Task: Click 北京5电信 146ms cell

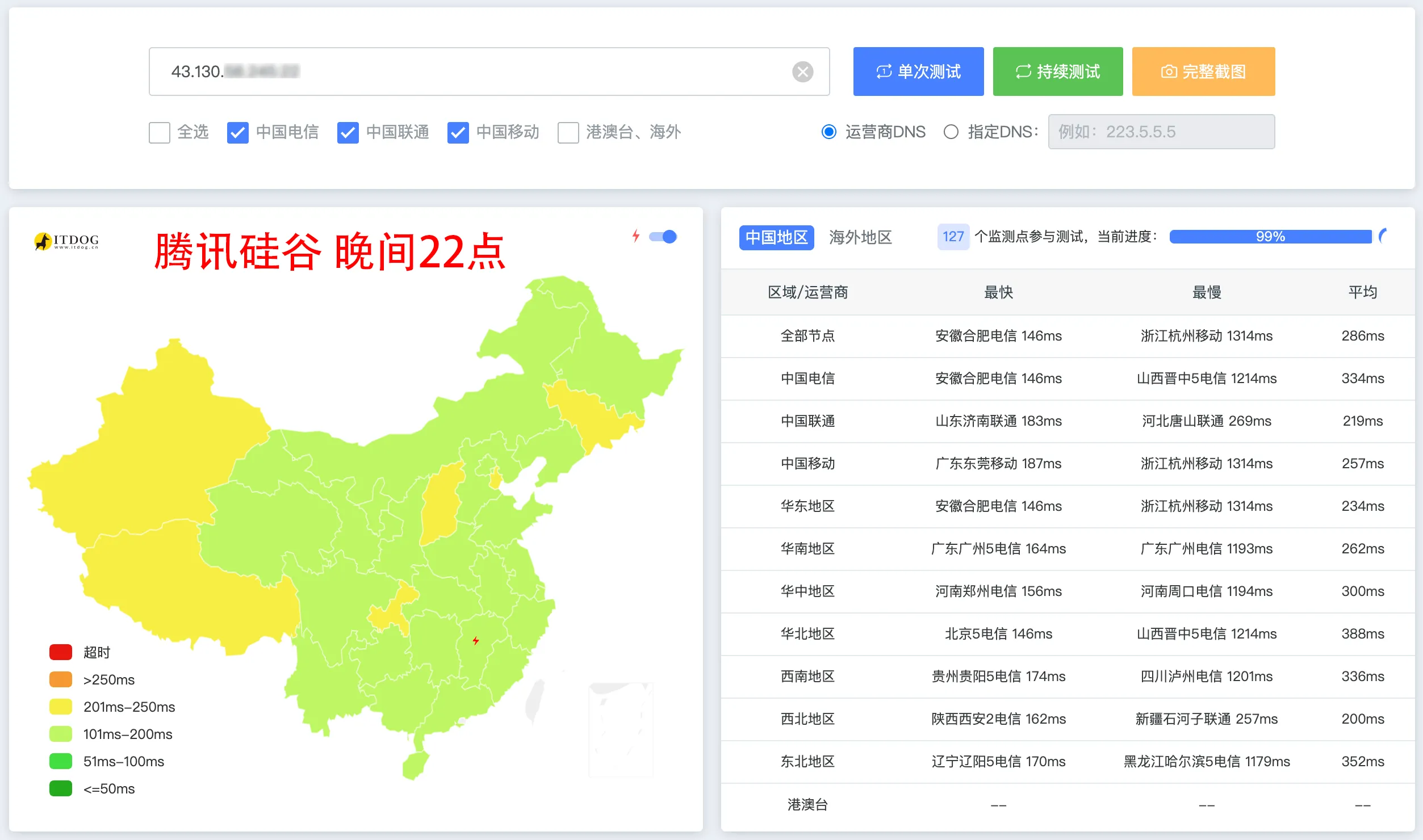Action: (x=998, y=634)
